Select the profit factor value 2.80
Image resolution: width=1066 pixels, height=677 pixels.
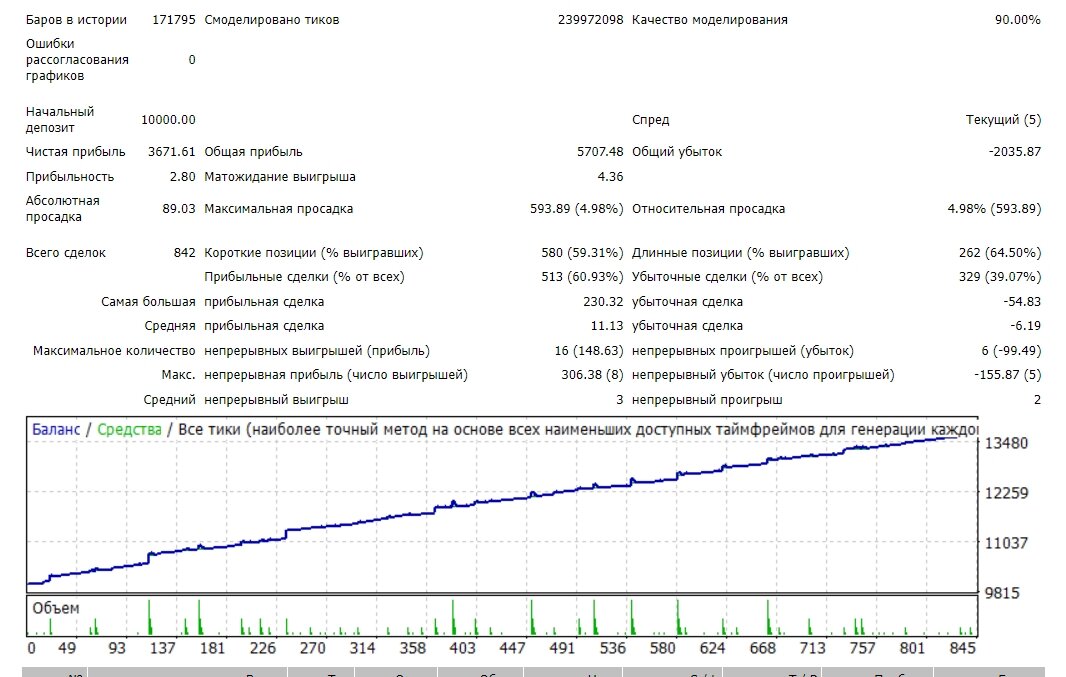[182, 177]
